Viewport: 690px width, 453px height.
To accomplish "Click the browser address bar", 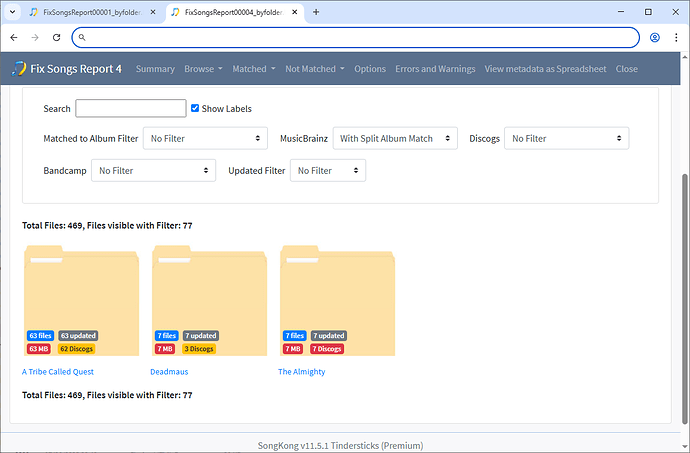I will tap(356, 37).
